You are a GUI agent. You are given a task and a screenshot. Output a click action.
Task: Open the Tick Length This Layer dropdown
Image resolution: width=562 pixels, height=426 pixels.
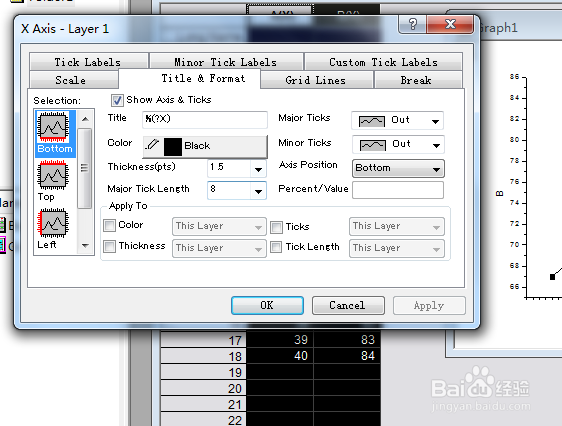pyautogui.click(x=397, y=248)
